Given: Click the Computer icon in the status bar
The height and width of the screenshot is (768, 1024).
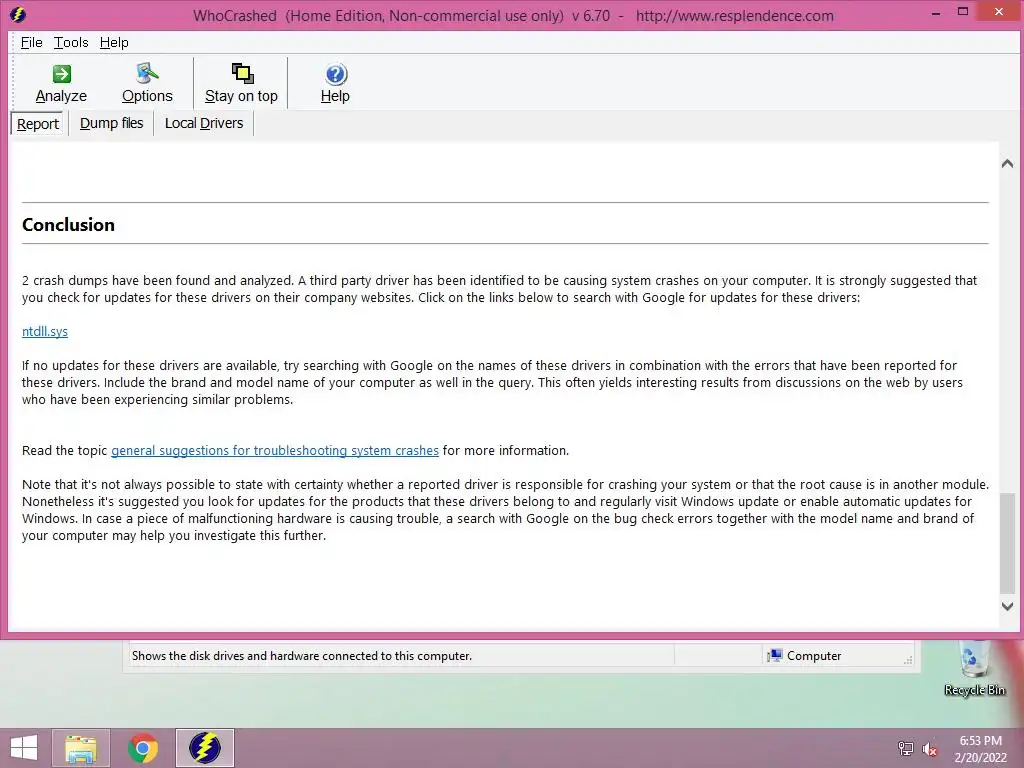Looking at the screenshot, I should pyautogui.click(x=775, y=656).
